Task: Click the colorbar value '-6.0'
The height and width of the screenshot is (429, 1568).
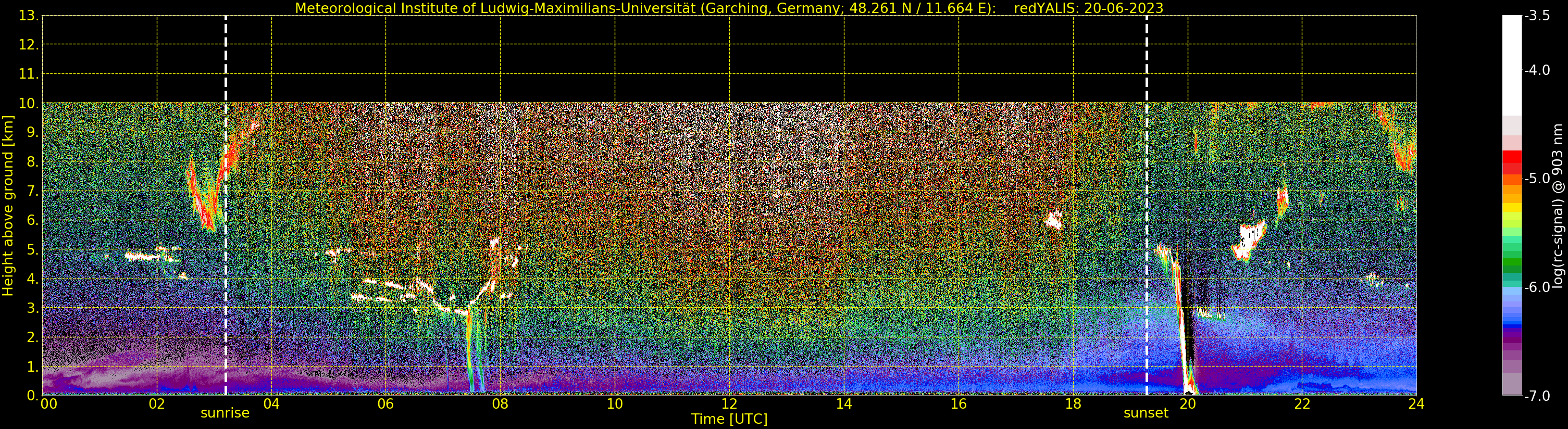Action: click(1537, 287)
